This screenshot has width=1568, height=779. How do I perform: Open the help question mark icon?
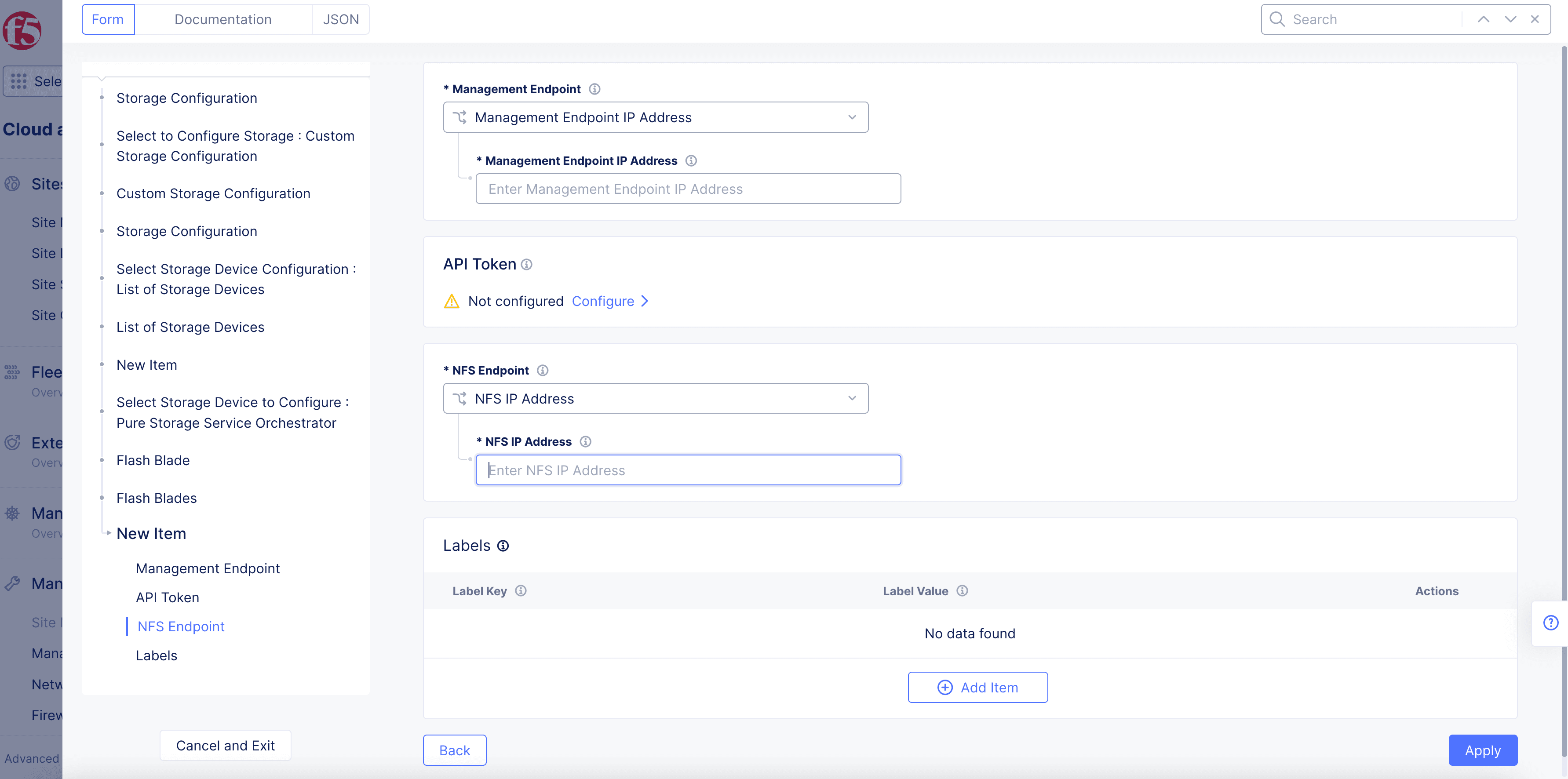pos(1550,622)
